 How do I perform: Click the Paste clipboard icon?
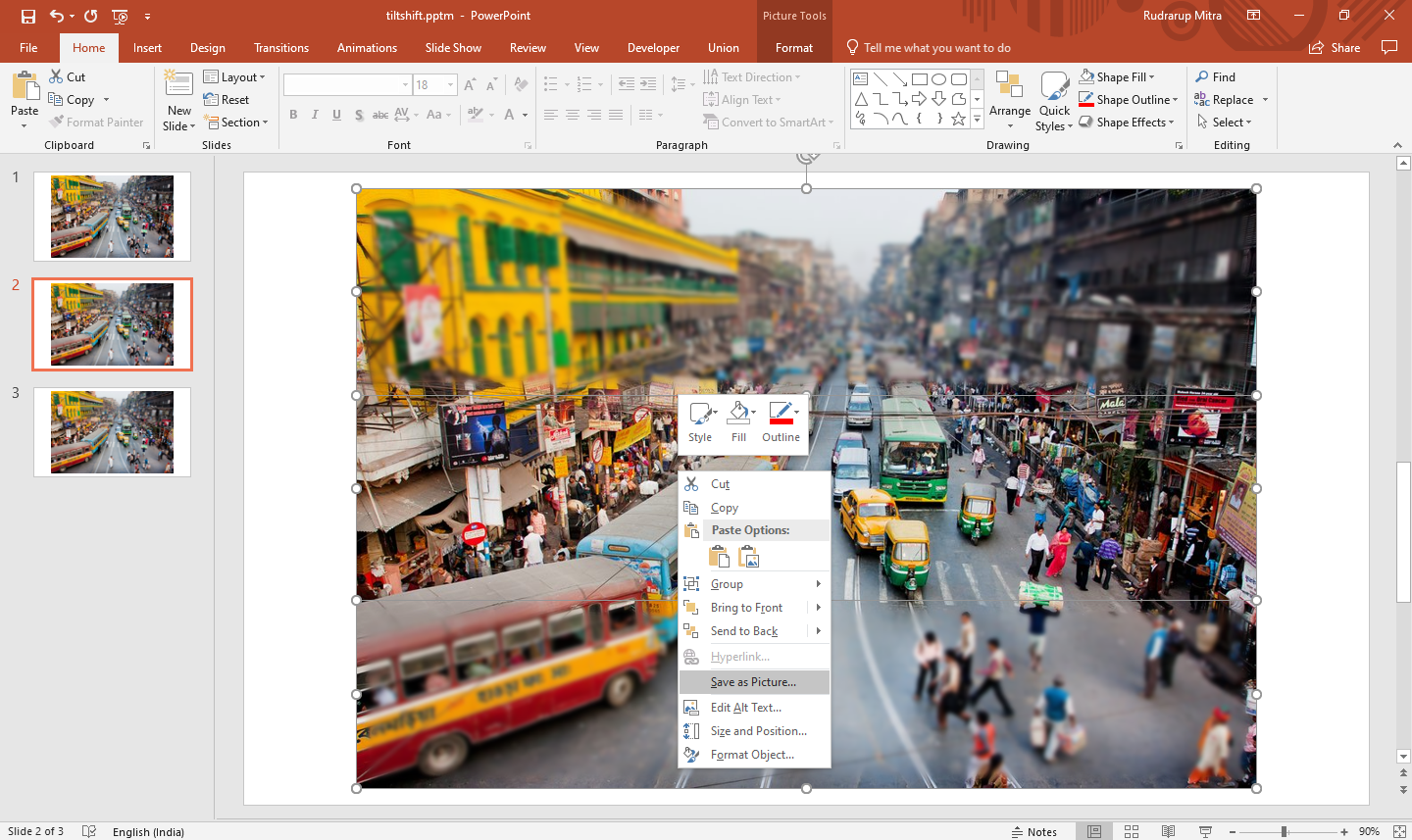tap(25, 86)
